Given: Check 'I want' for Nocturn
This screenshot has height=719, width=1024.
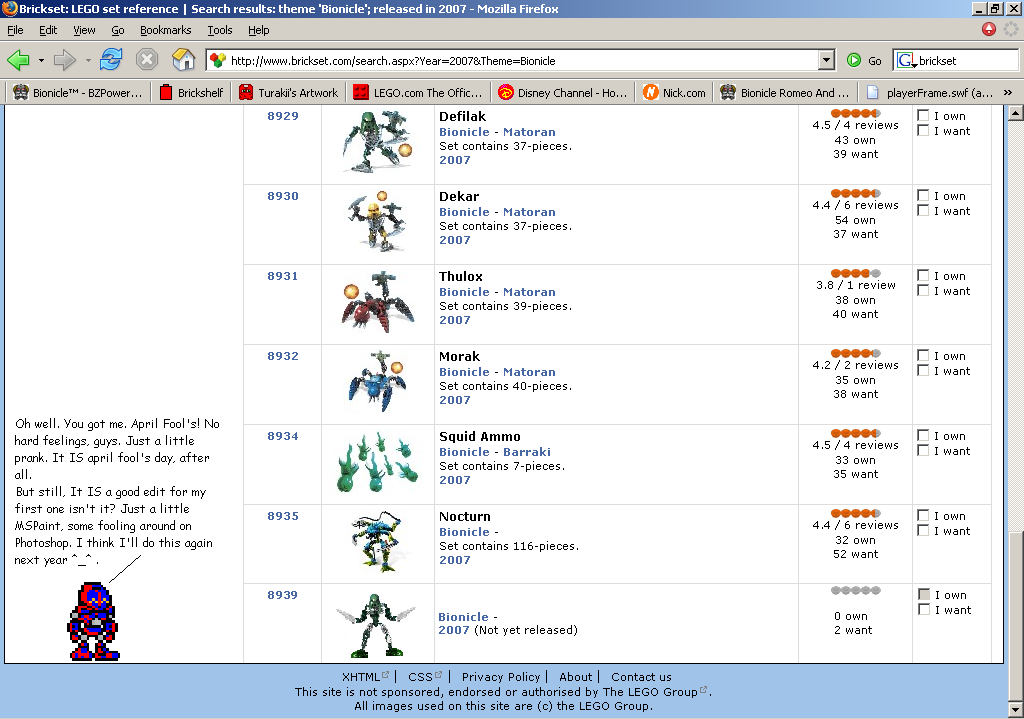Looking at the screenshot, I should [x=923, y=530].
